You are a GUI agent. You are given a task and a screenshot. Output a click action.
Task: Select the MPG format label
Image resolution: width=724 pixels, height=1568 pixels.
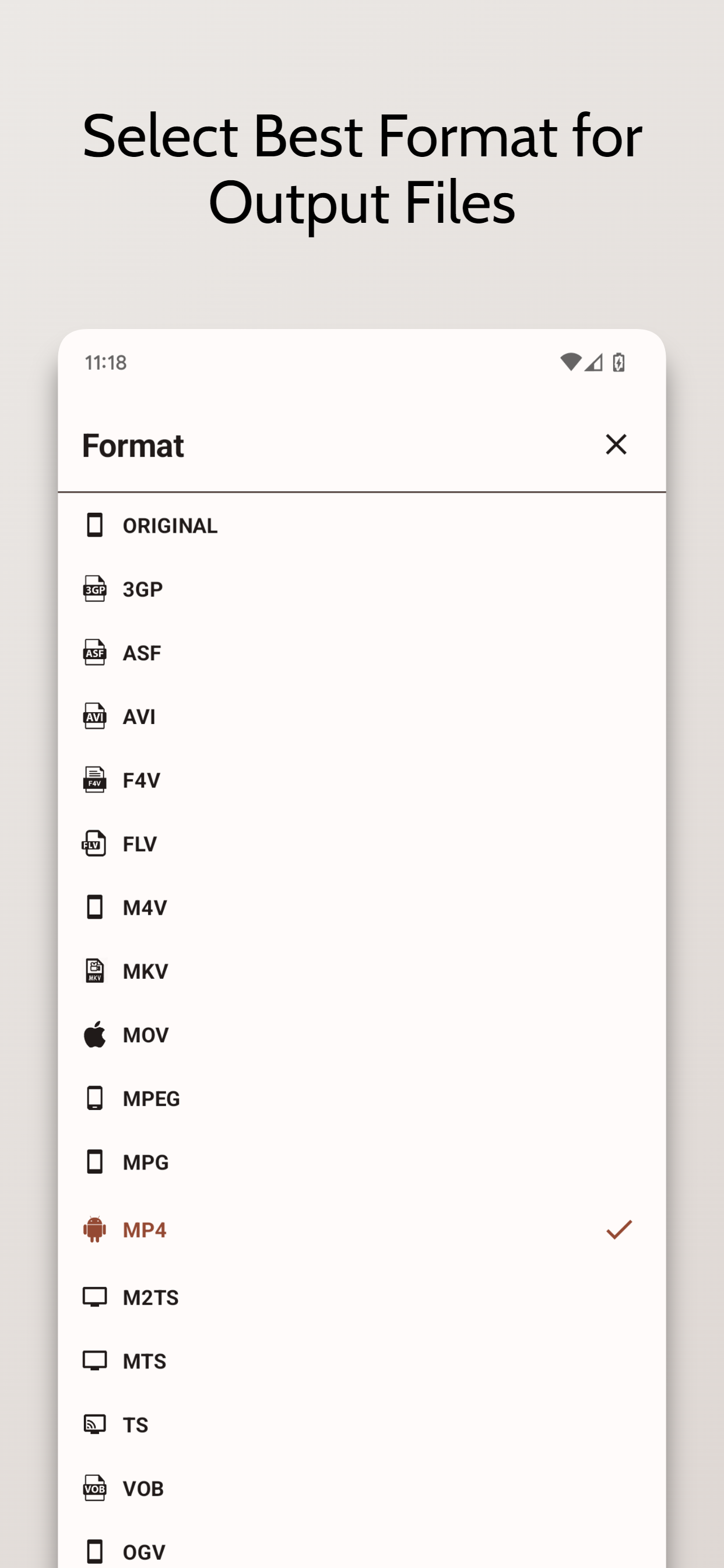coord(145,1162)
